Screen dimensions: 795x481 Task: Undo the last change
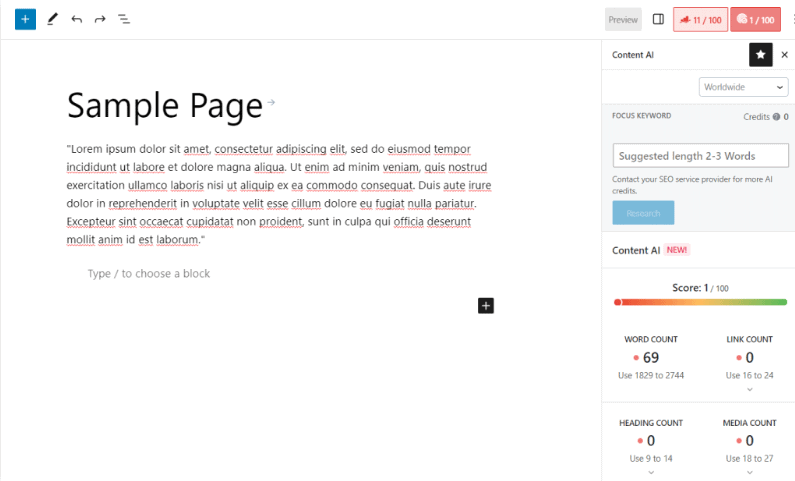pyautogui.click(x=76, y=19)
